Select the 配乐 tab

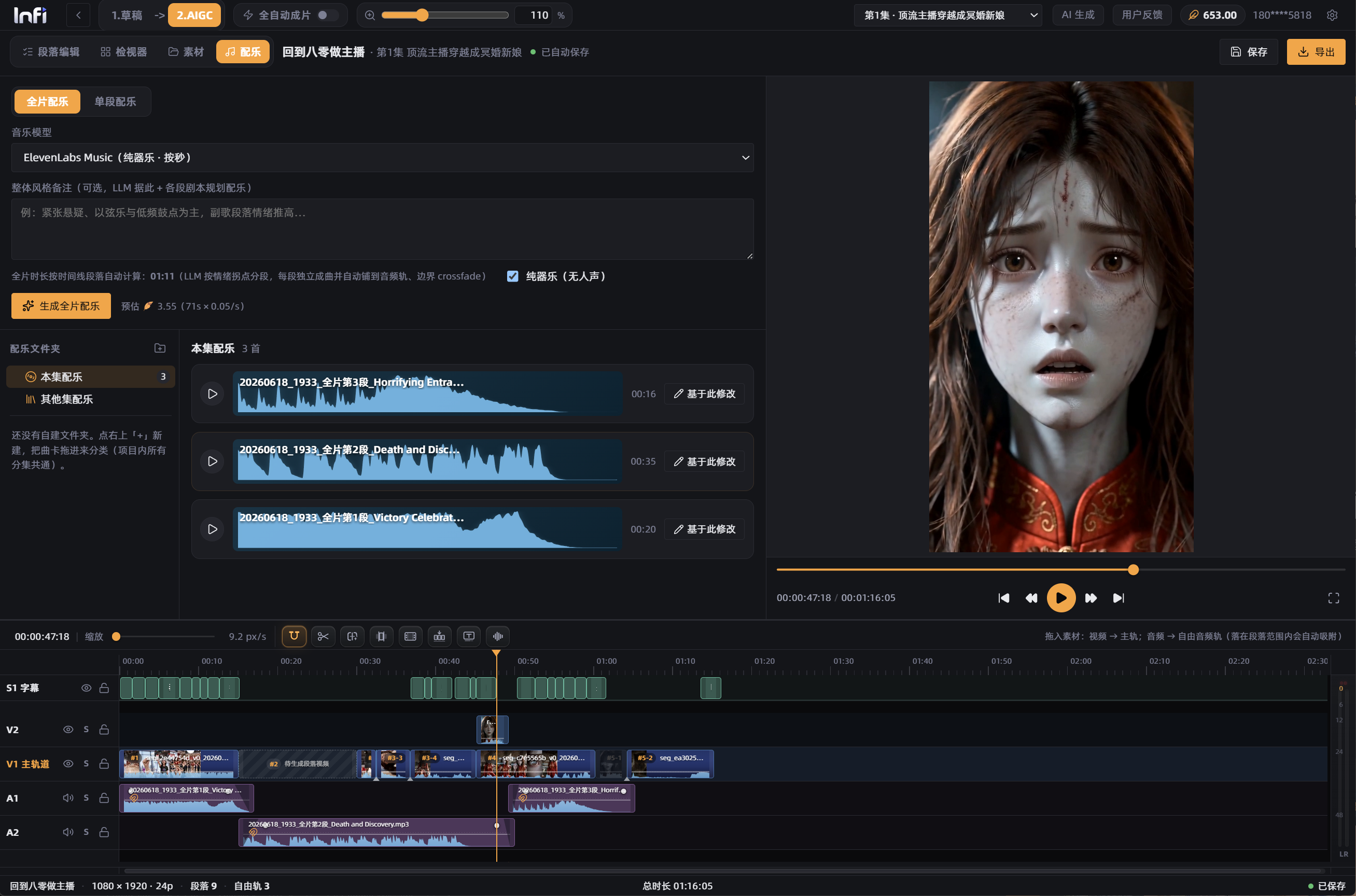click(243, 52)
